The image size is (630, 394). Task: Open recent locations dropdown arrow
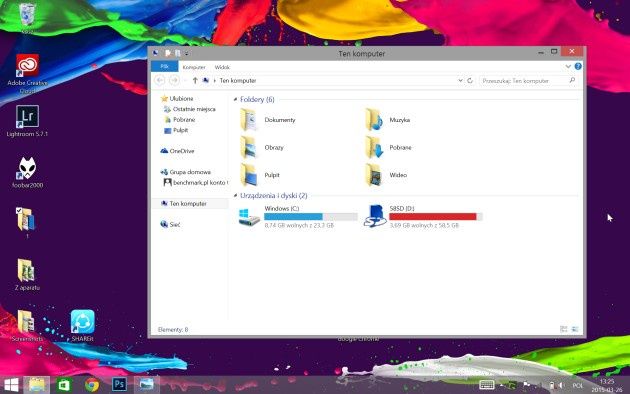click(x=185, y=80)
